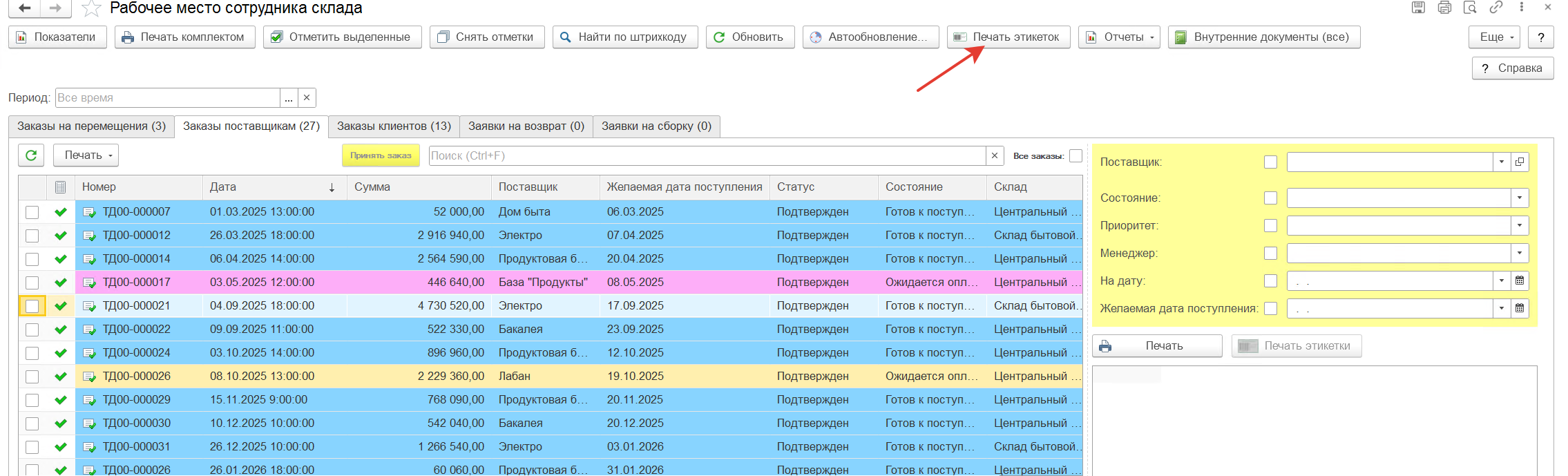
Task: Enable the Состояние filter checkbox
Action: (1270, 198)
